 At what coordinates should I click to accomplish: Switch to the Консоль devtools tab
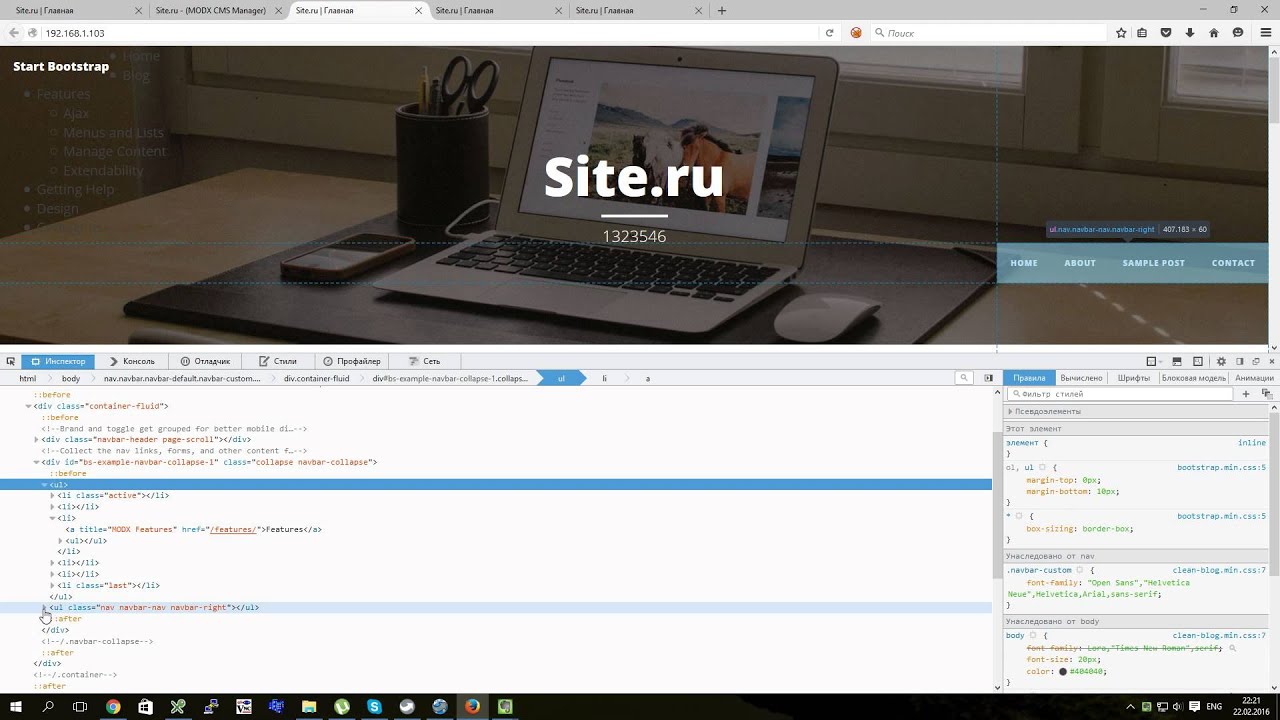pyautogui.click(x=132, y=361)
